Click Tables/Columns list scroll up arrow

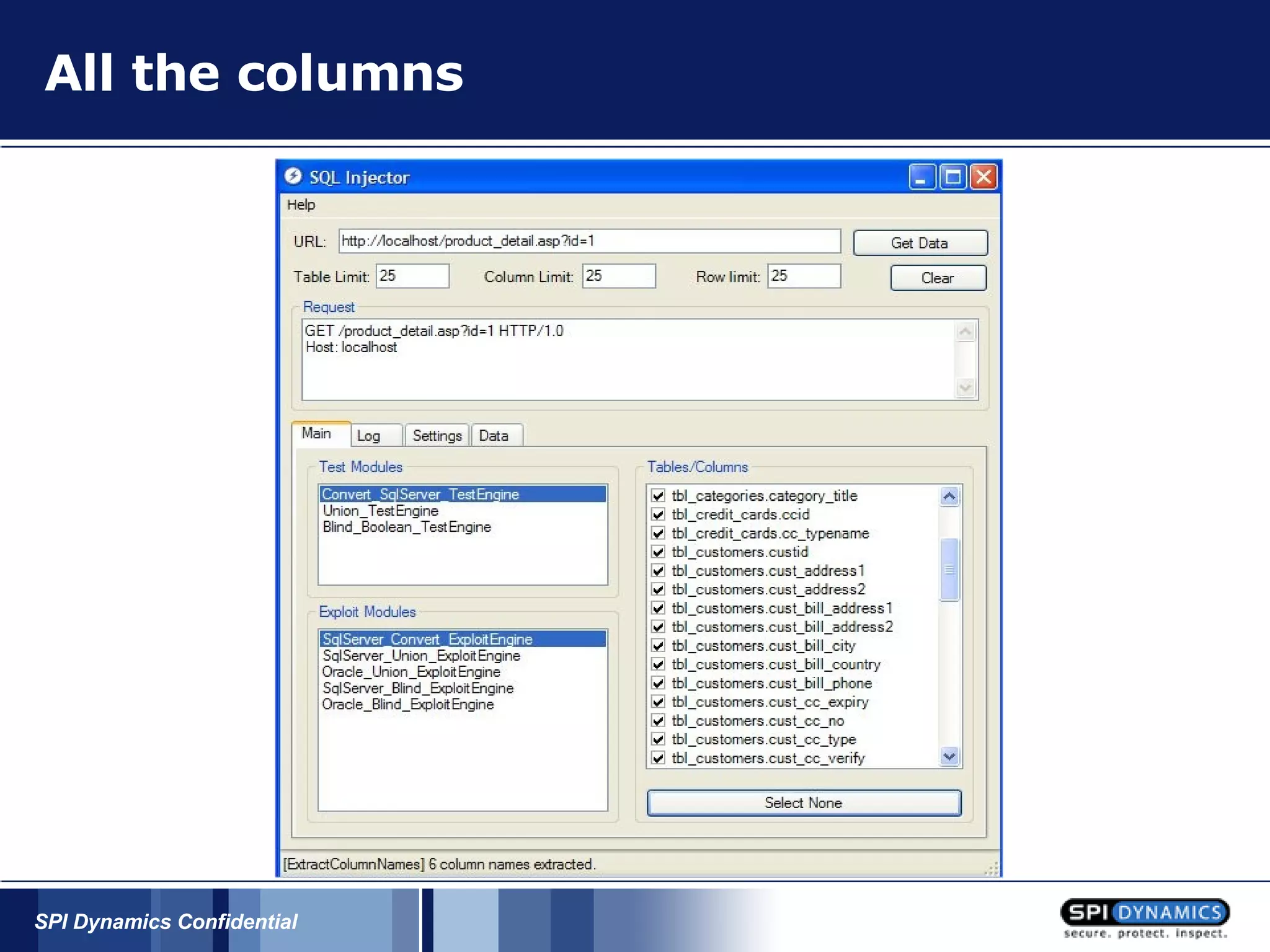(x=949, y=496)
